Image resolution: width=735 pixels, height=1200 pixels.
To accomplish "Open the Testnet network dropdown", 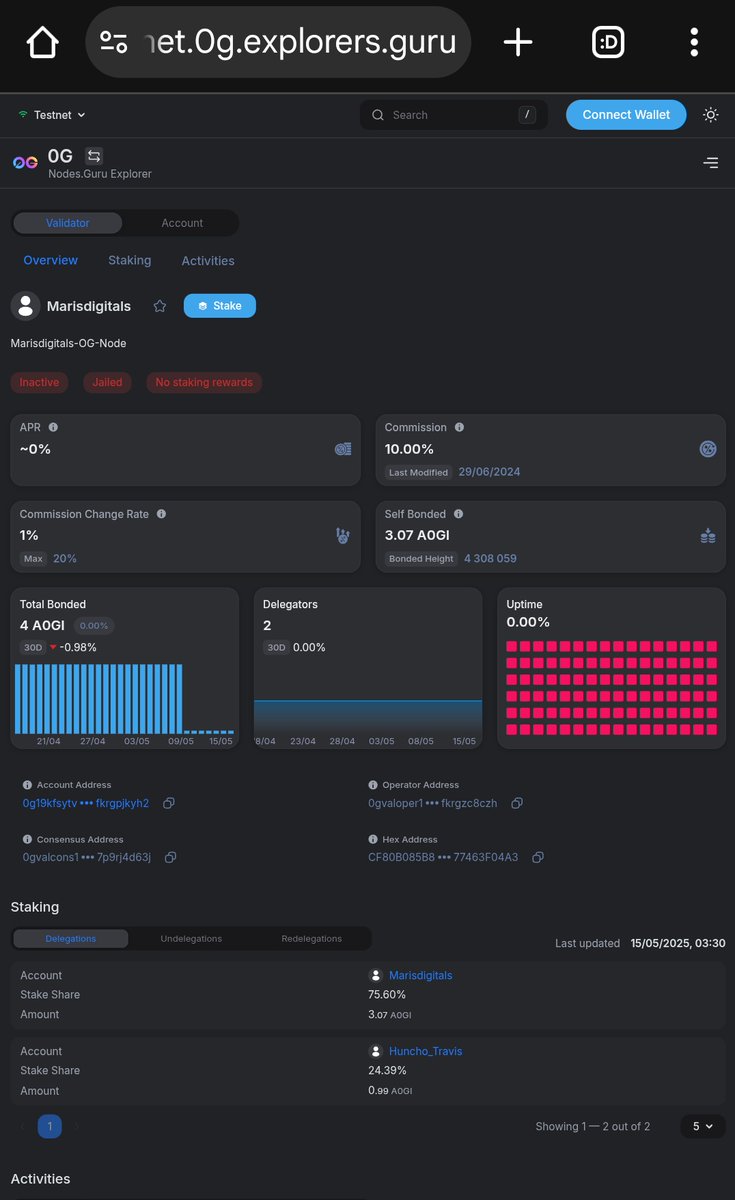I will click(x=52, y=115).
